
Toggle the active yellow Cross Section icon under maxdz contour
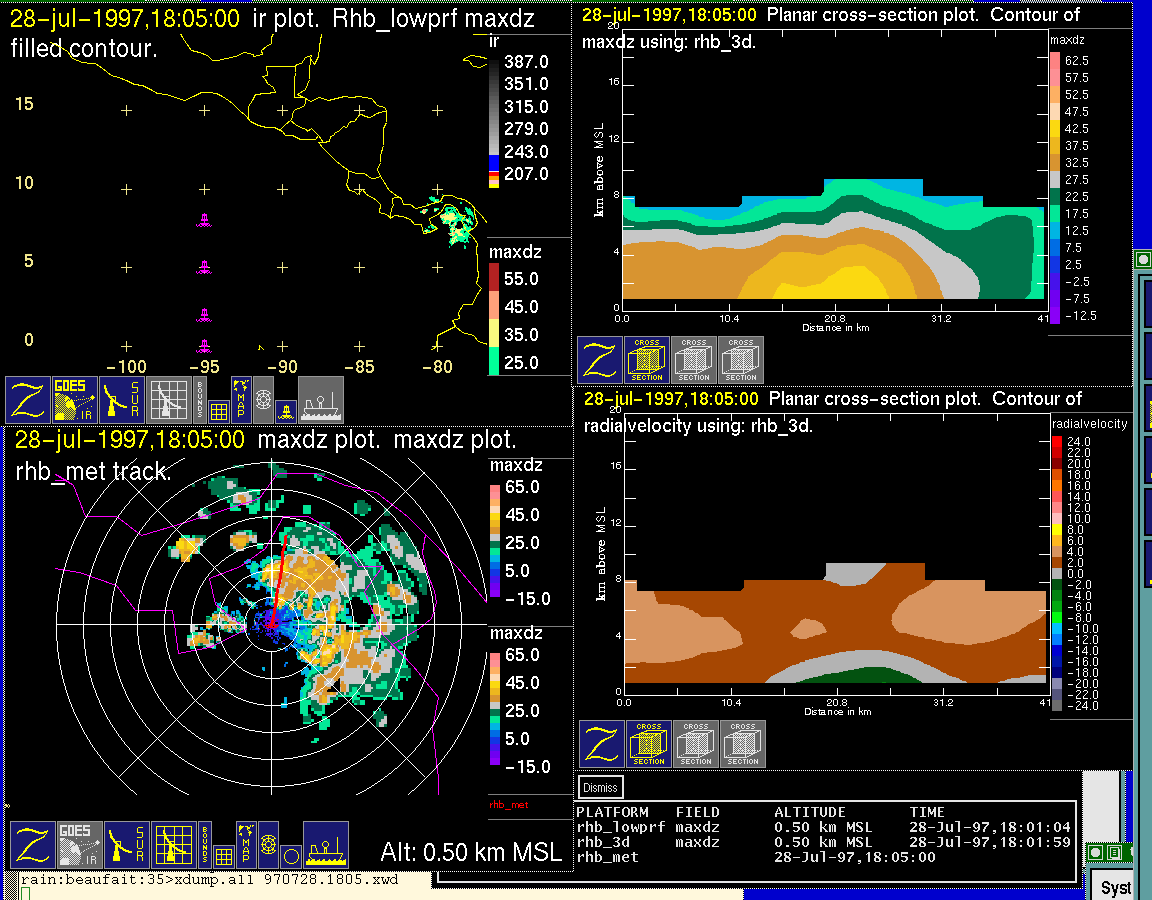[x=647, y=360]
